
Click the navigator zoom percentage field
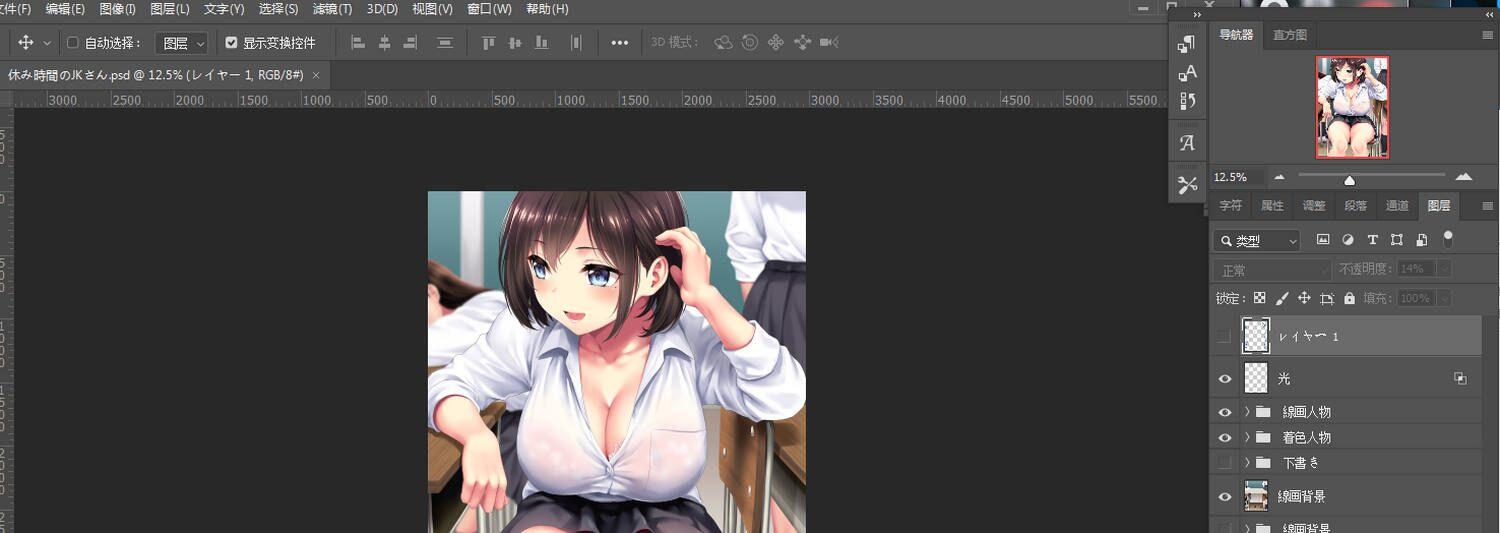[x=1237, y=177]
